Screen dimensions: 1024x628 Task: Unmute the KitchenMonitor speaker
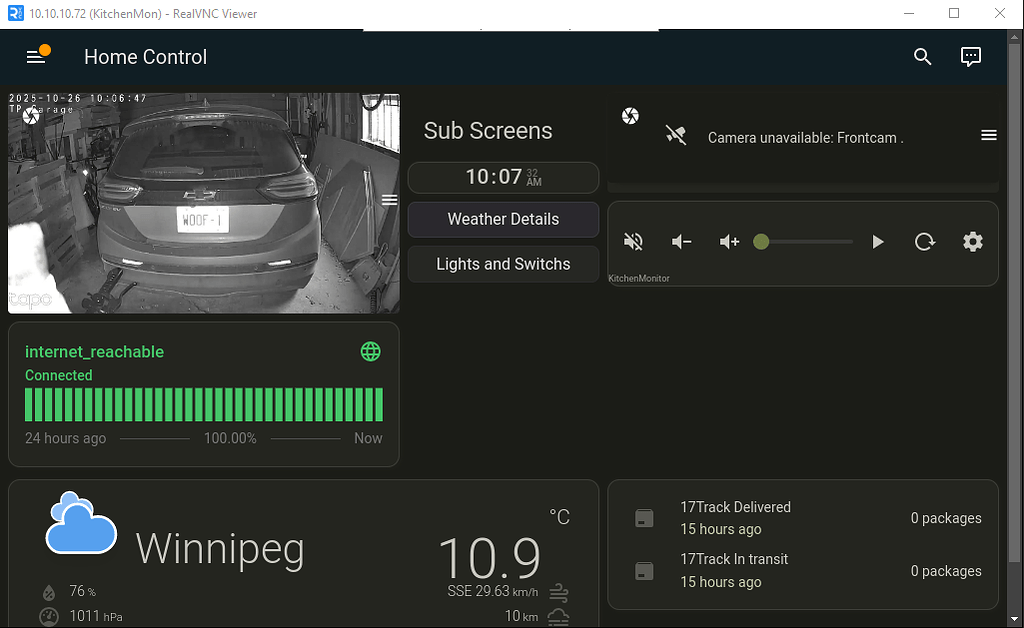coord(633,241)
